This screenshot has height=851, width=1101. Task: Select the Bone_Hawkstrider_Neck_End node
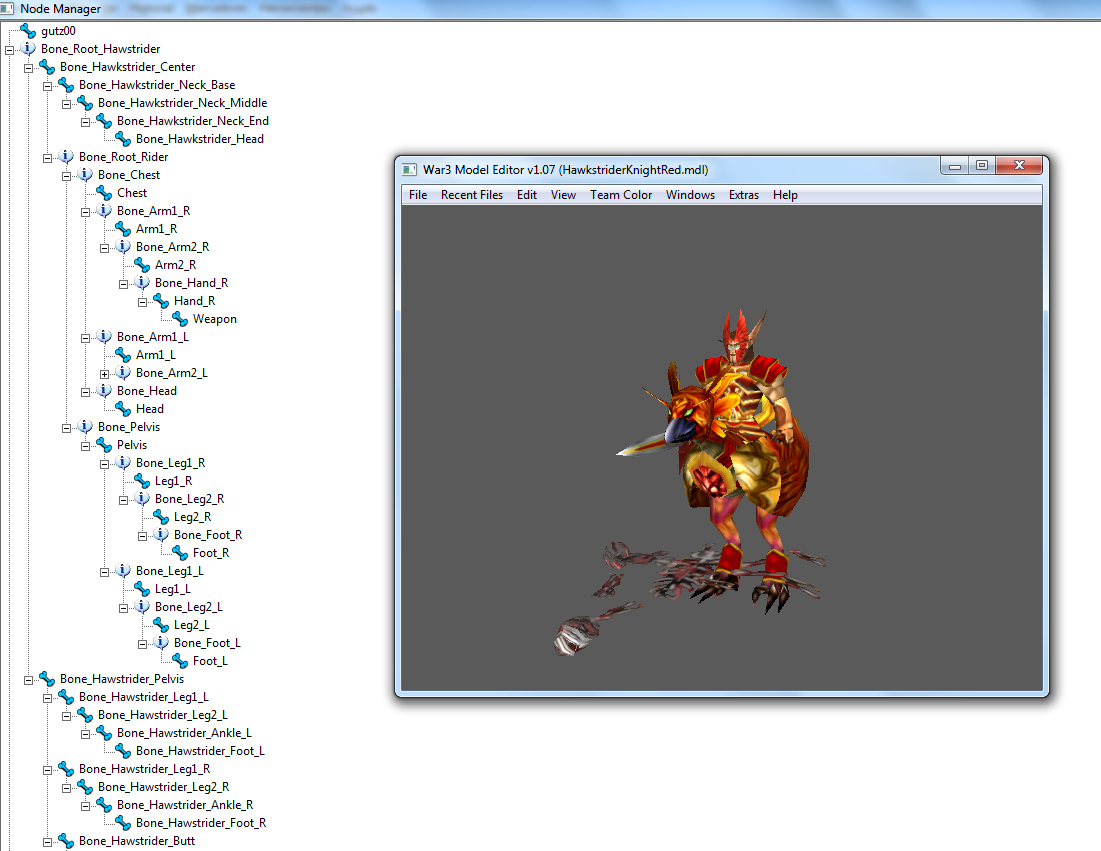coord(192,121)
